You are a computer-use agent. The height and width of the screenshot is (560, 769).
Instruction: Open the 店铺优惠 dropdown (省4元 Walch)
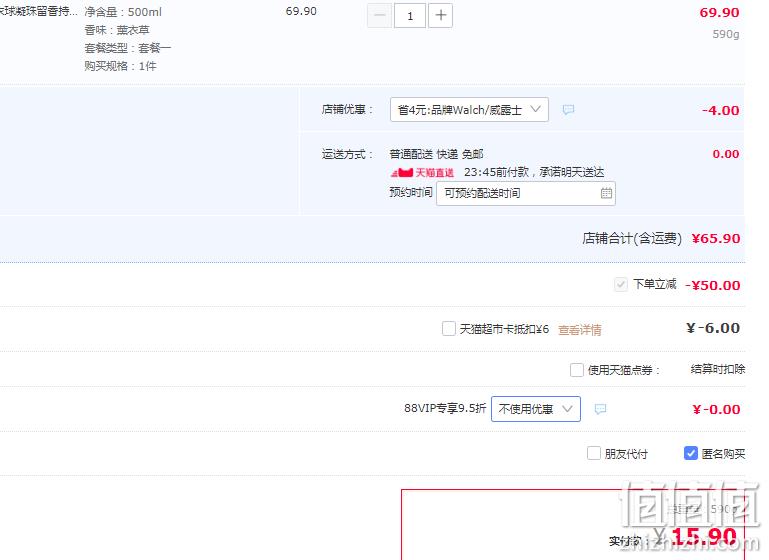(469, 110)
